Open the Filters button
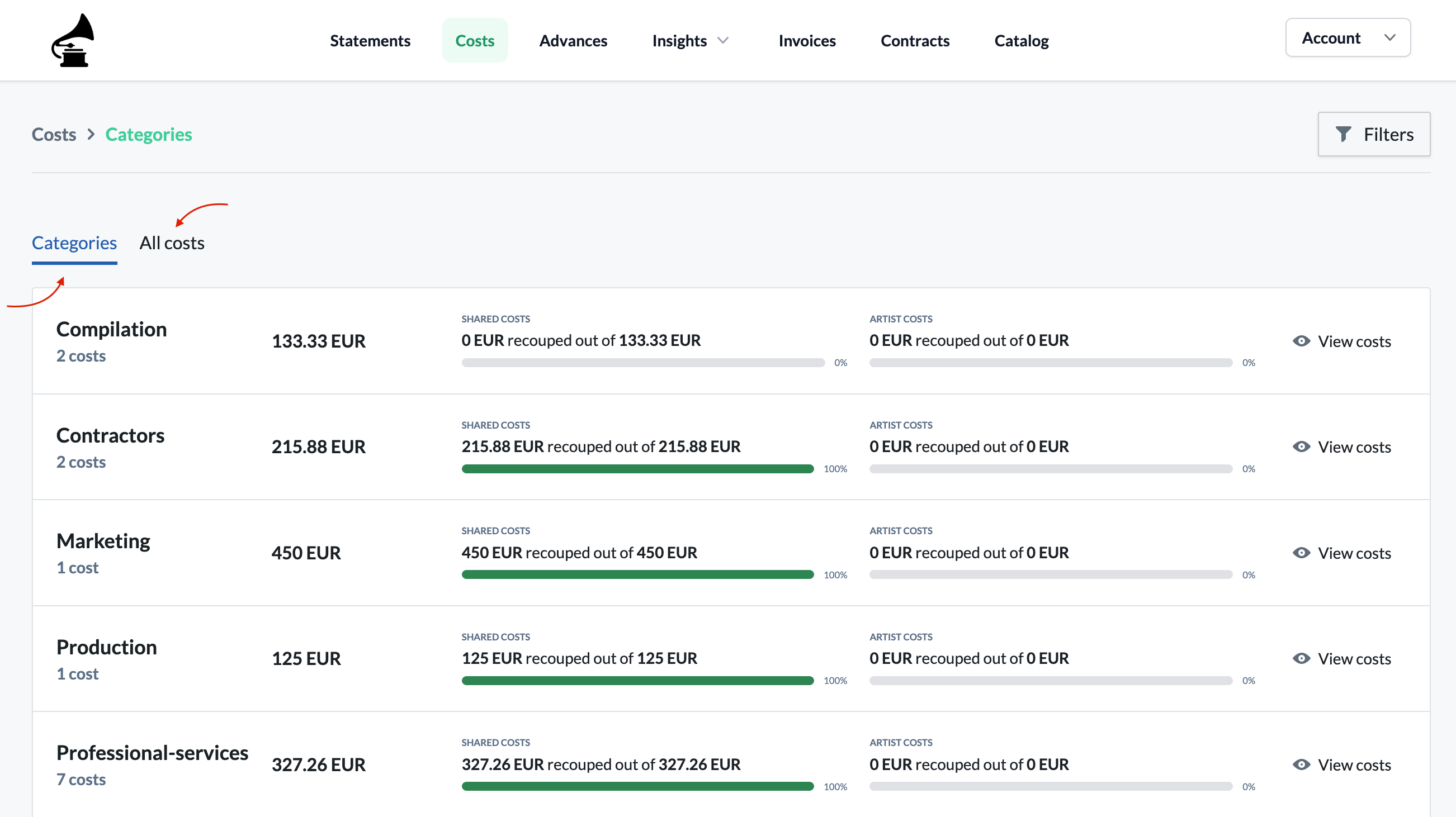The image size is (1456, 817). pos(1373,135)
